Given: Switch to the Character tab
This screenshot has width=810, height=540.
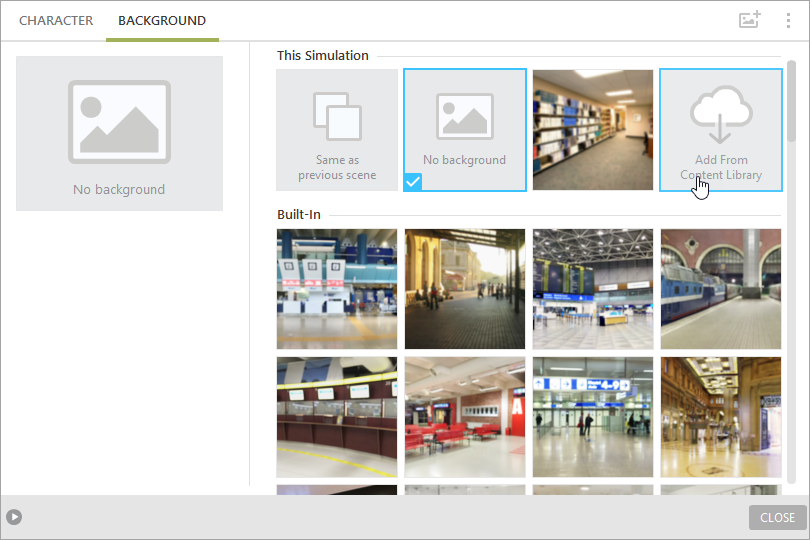Looking at the screenshot, I should [x=56, y=21].
